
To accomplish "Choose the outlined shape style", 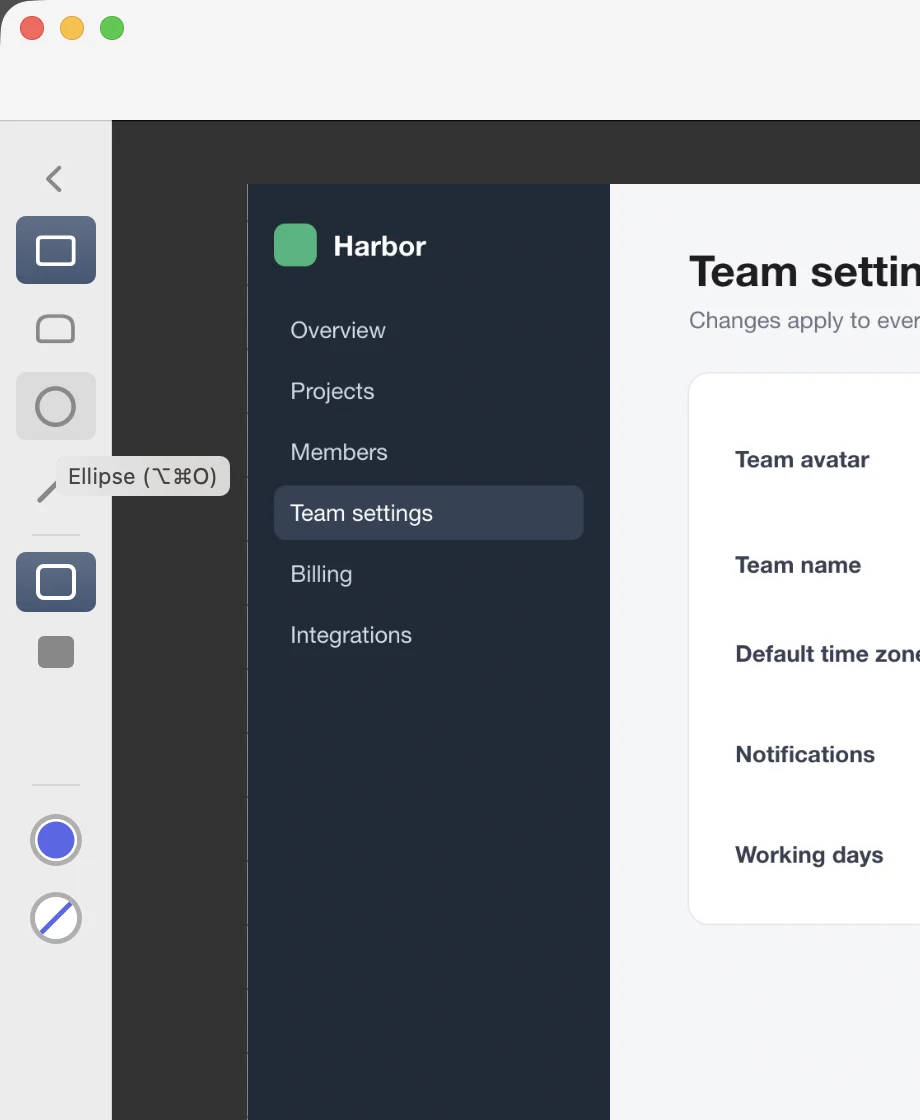I will (x=56, y=581).
